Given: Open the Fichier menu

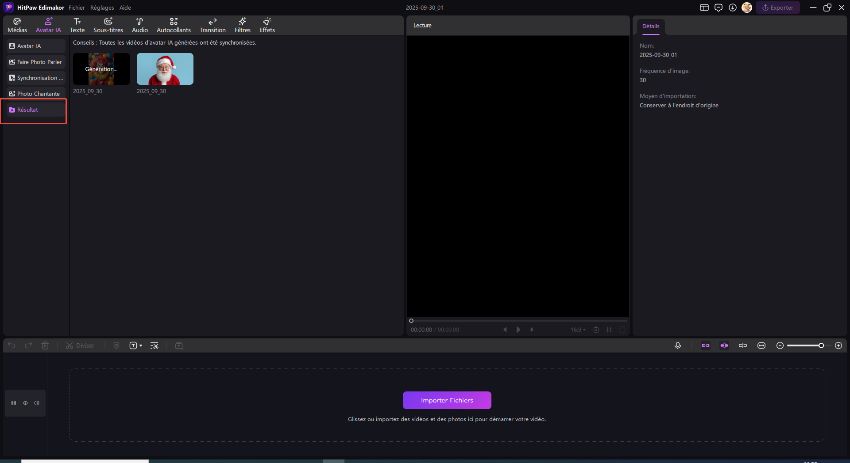Looking at the screenshot, I should [x=77, y=7].
